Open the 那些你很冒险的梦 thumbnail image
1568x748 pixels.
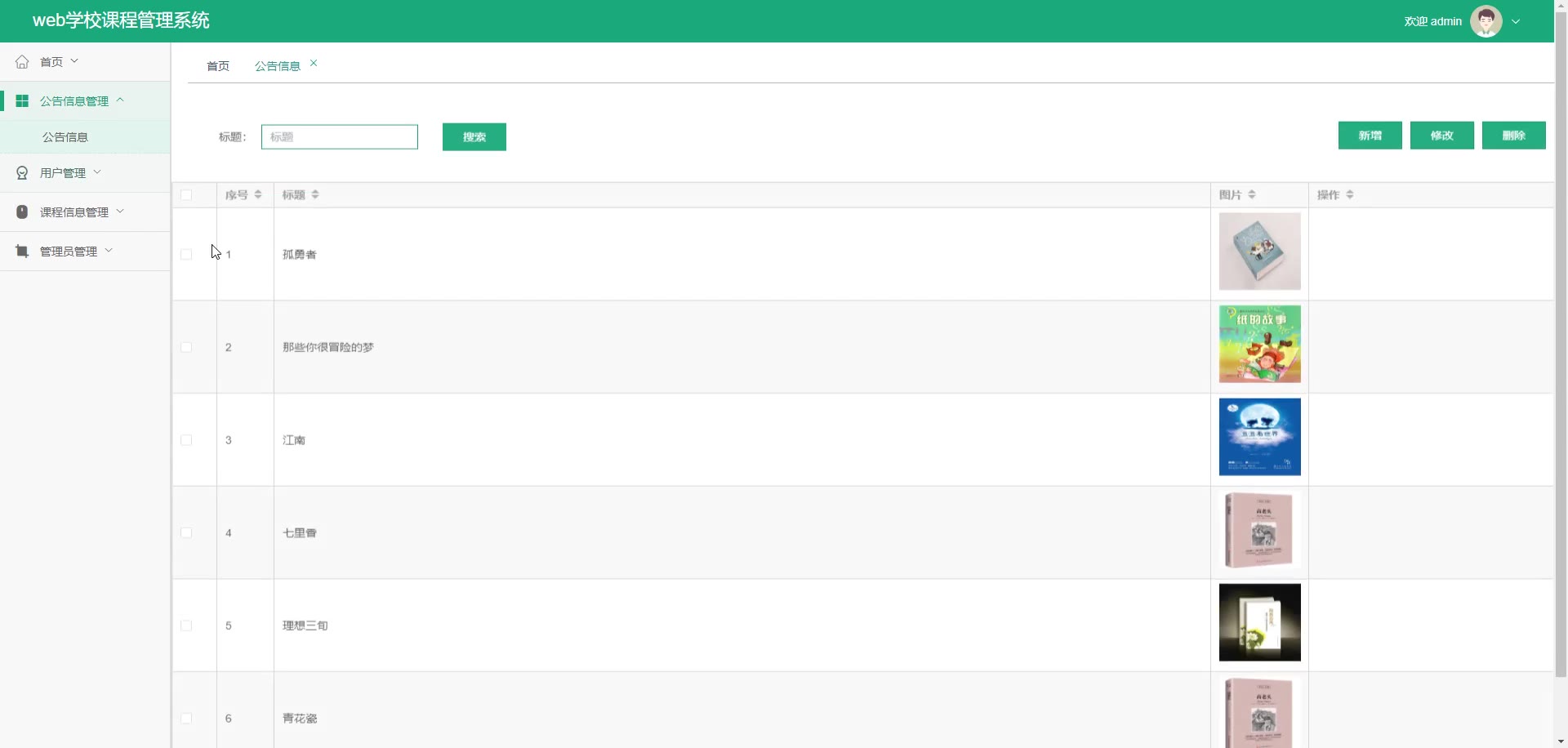(x=1260, y=344)
